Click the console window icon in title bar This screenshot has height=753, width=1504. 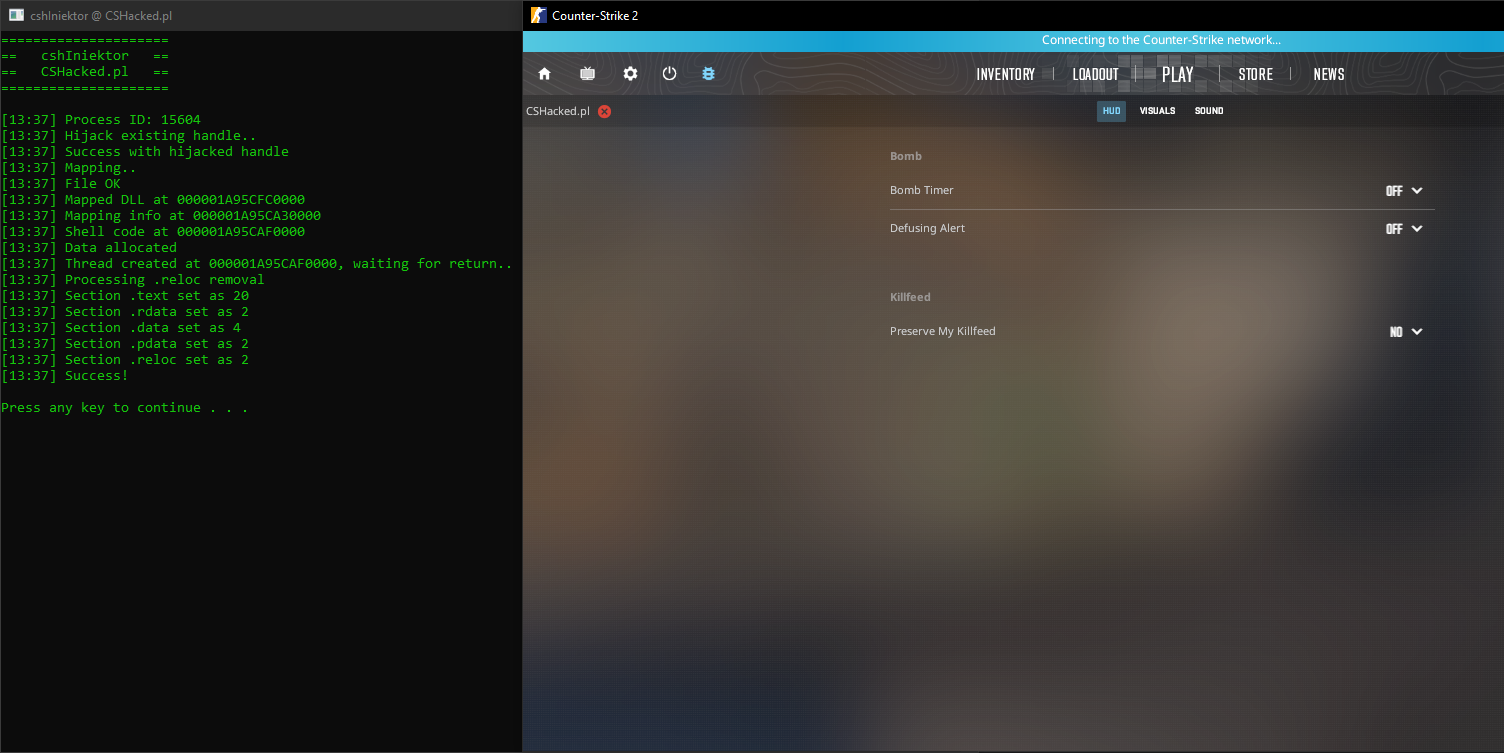point(16,15)
